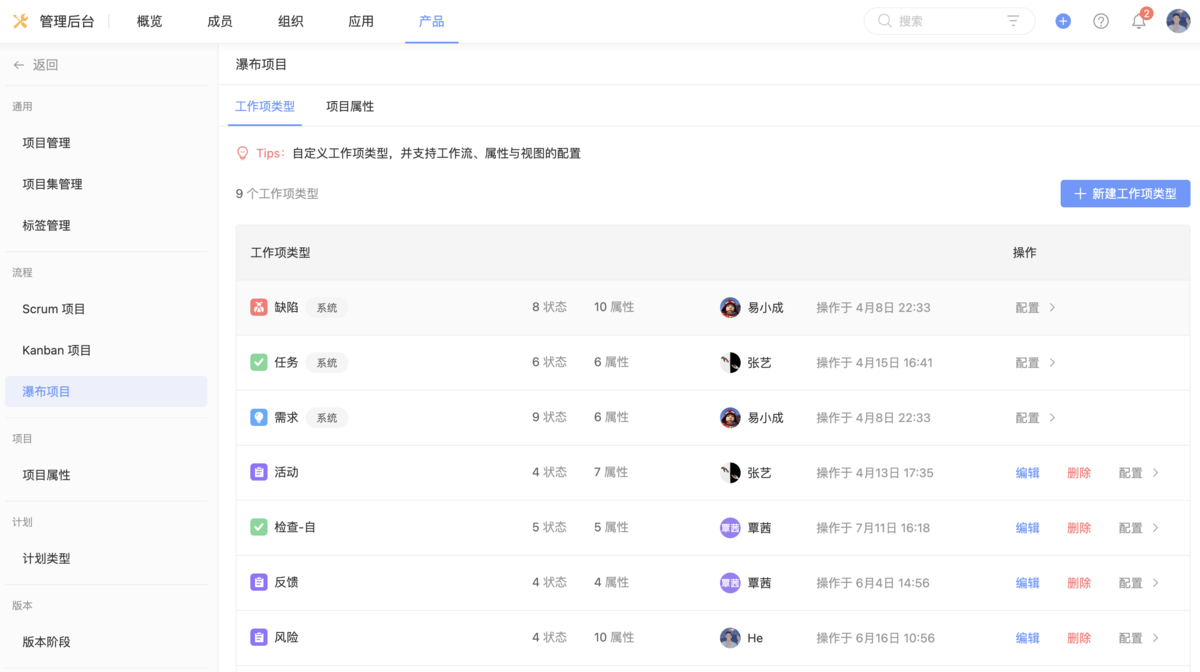Open the search filter dropdown
This screenshot has height=672, width=1200.
tap(1013, 20)
